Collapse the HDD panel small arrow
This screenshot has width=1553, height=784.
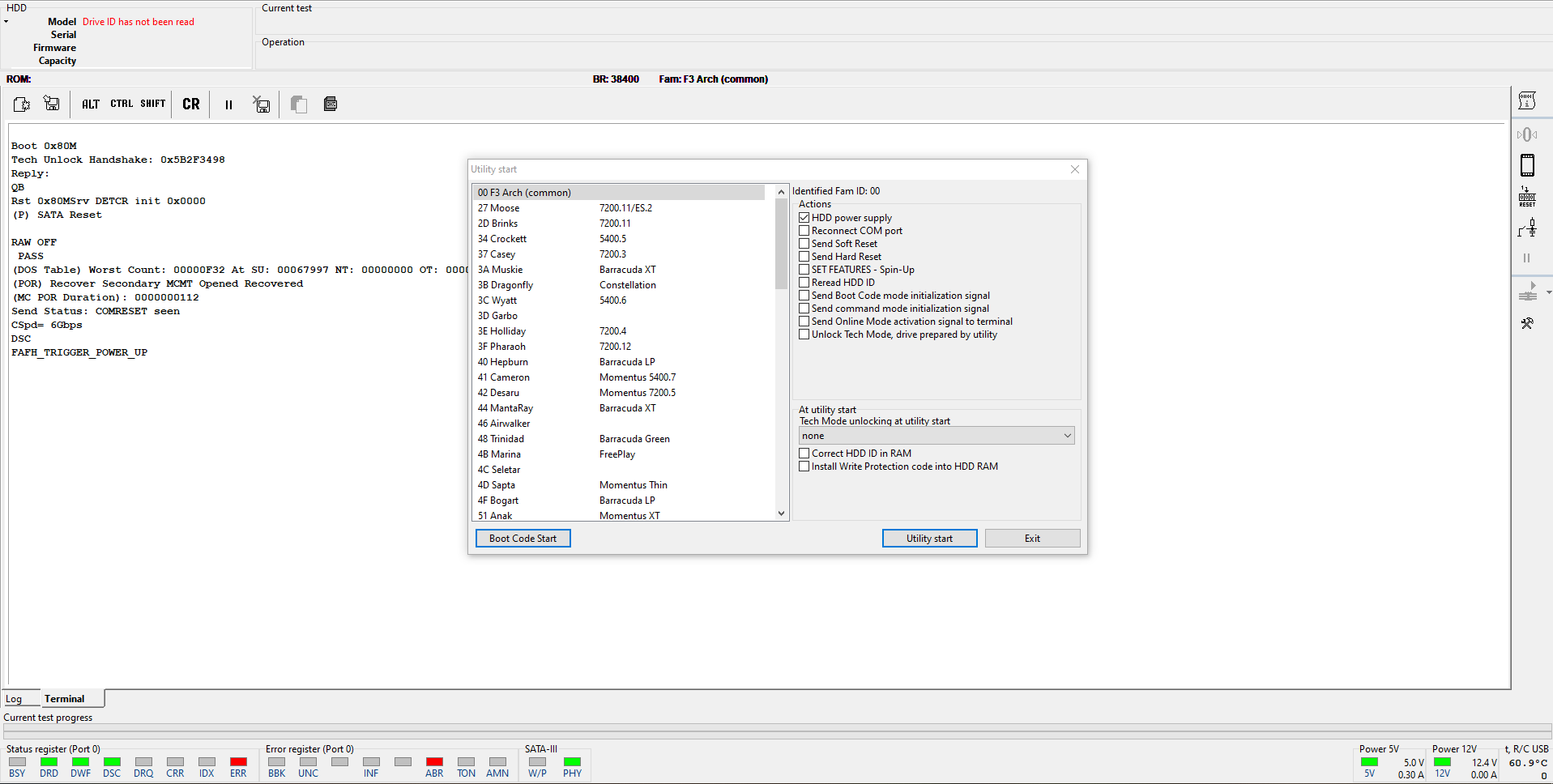click(x=6, y=22)
